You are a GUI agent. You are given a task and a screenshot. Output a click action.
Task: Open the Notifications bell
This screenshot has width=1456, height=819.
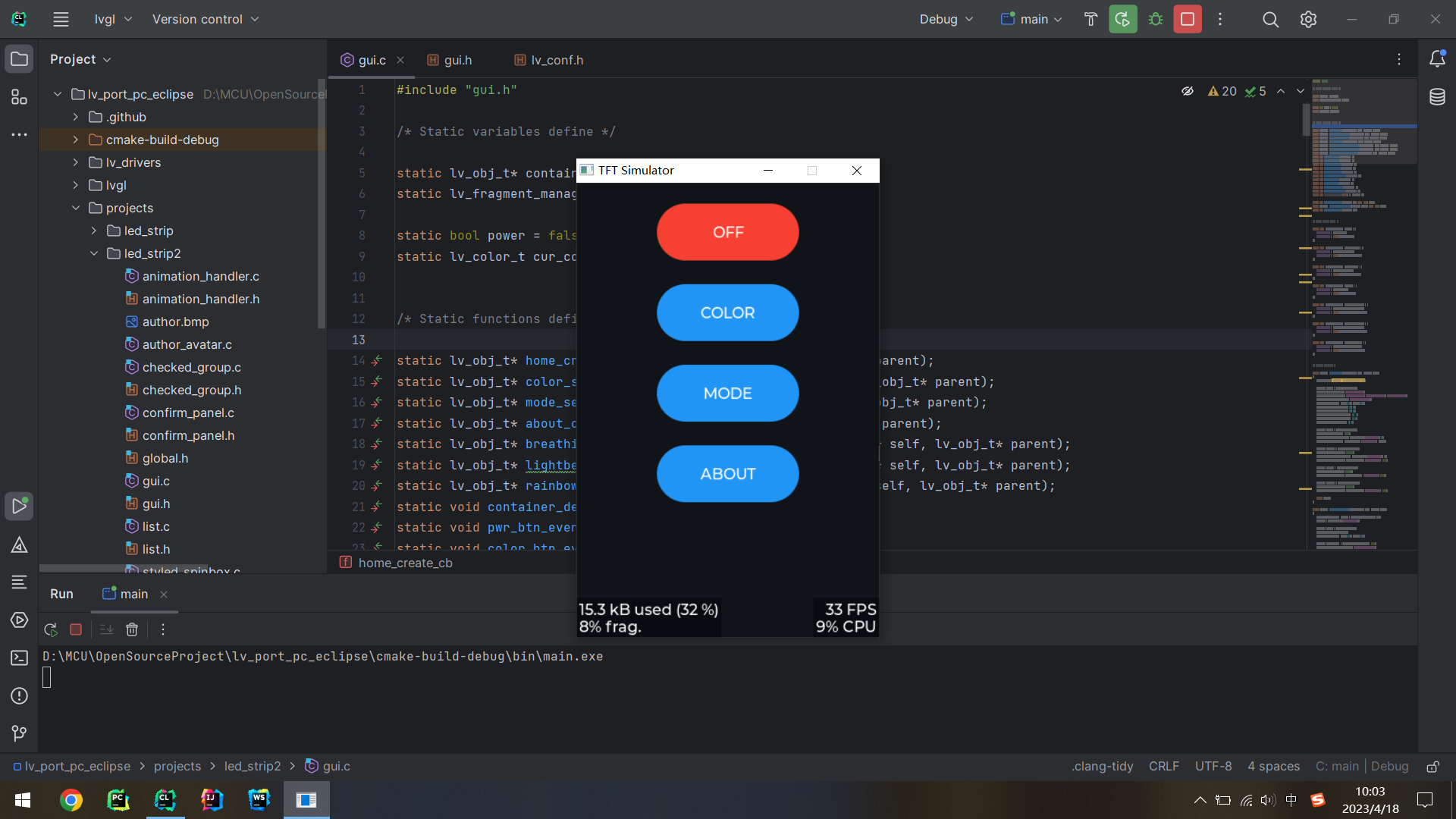click(x=1437, y=59)
